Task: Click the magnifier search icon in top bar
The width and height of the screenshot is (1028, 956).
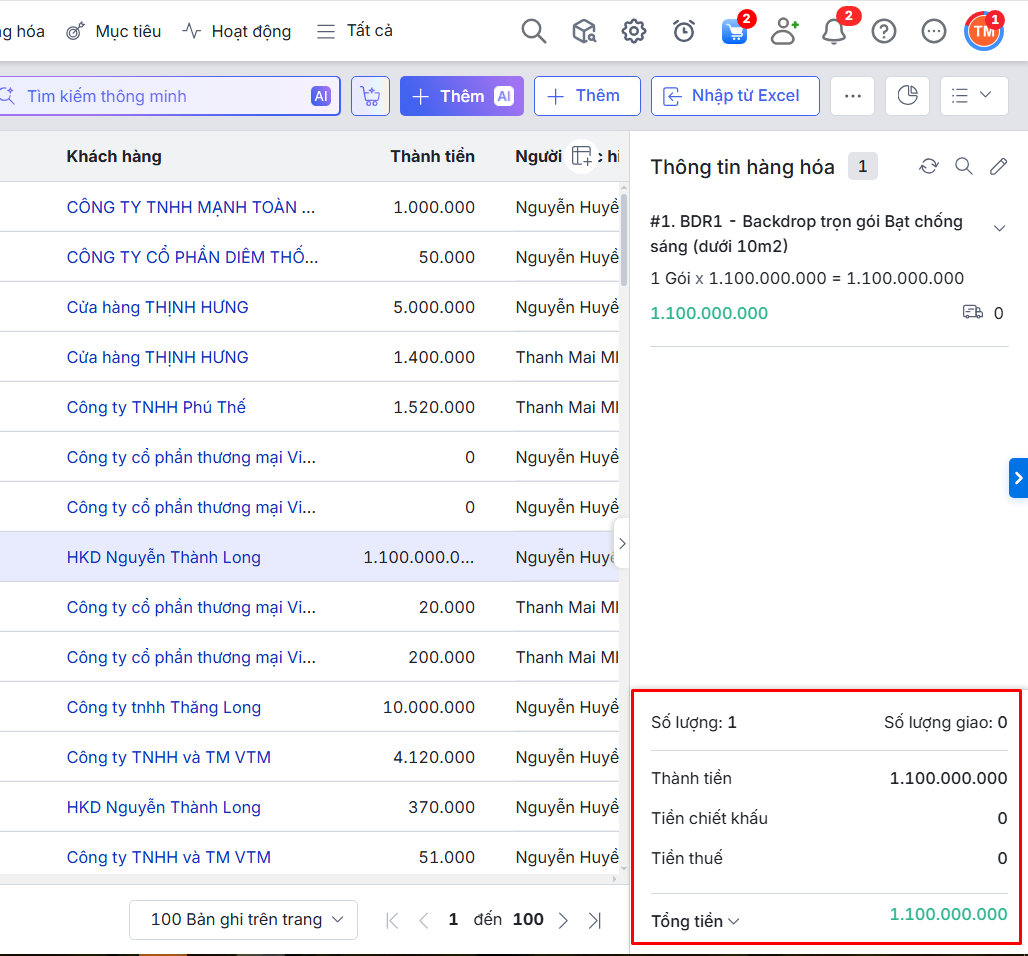Action: click(x=534, y=31)
